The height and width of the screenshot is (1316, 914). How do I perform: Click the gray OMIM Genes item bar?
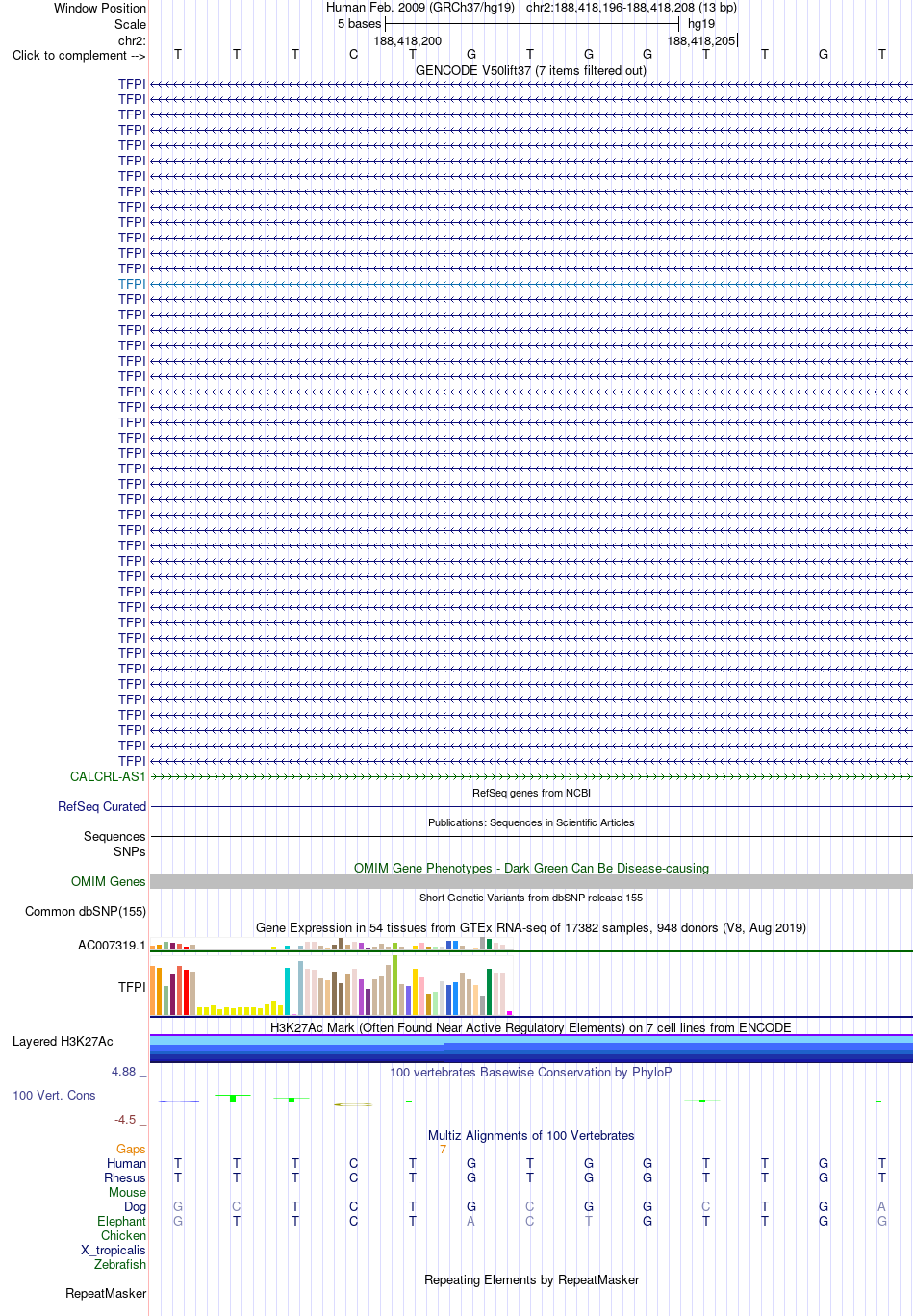pos(531,881)
